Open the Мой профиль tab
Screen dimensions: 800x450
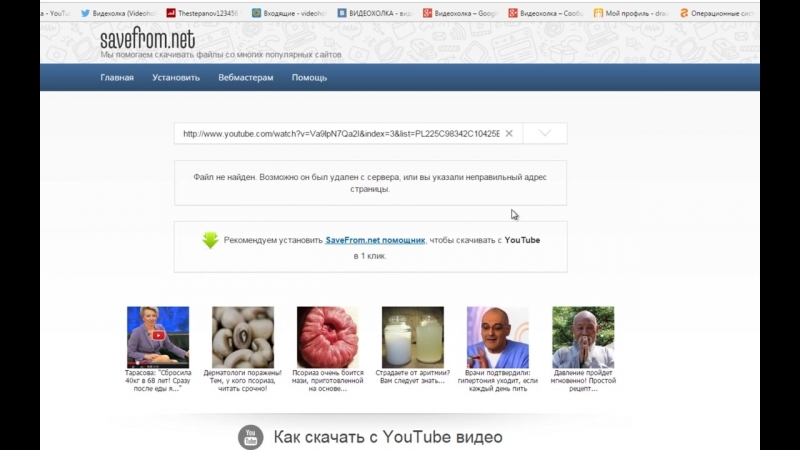click(631, 13)
